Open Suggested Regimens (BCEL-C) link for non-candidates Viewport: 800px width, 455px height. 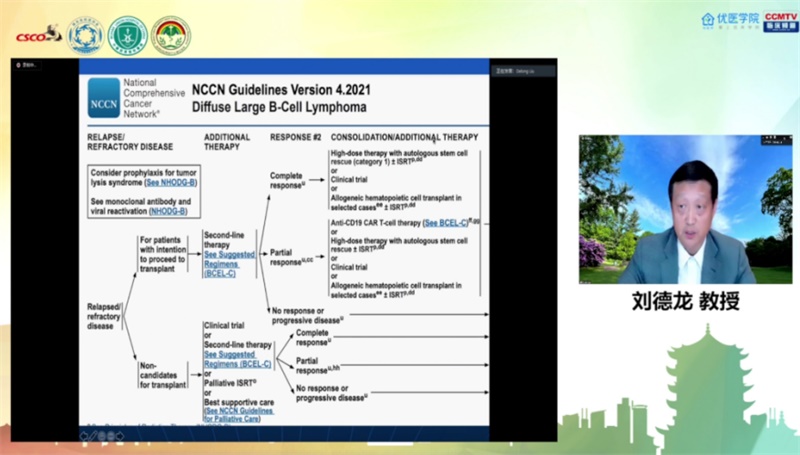tap(238, 359)
